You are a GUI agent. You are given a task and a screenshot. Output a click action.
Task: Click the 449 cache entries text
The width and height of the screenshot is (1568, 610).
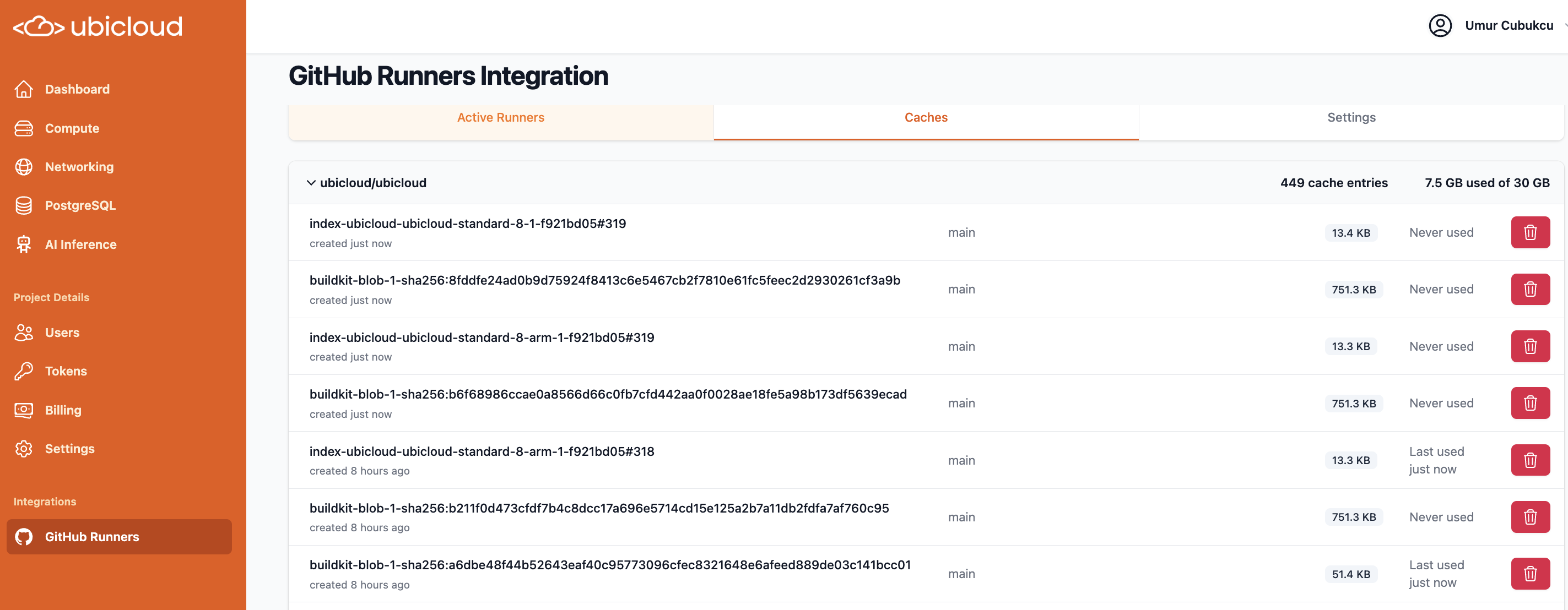[x=1334, y=182]
